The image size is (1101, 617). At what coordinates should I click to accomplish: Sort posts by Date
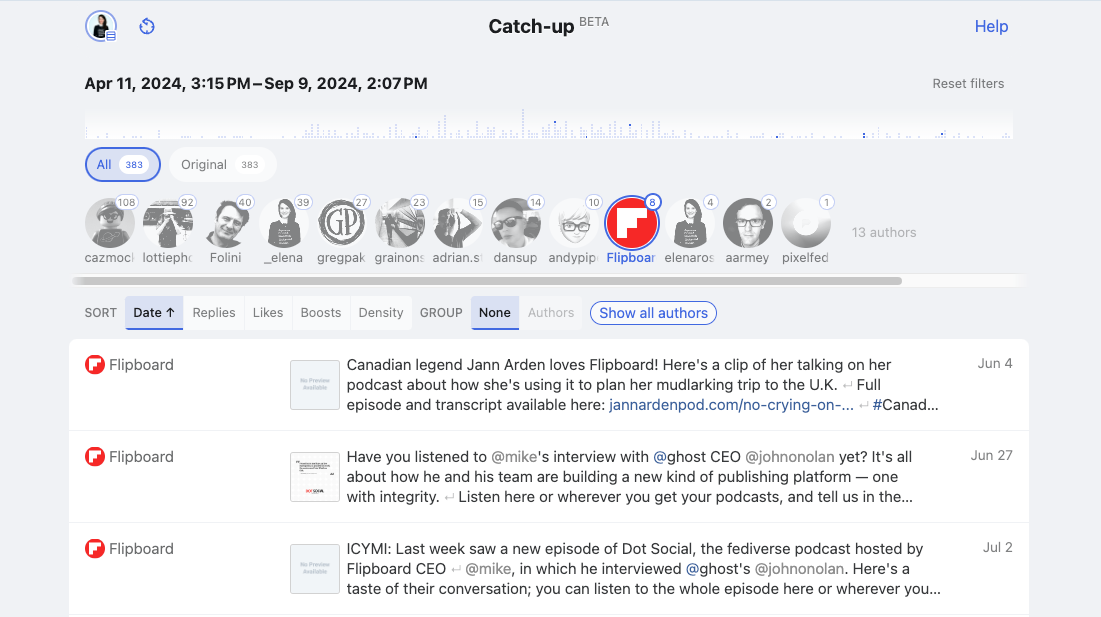(154, 313)
